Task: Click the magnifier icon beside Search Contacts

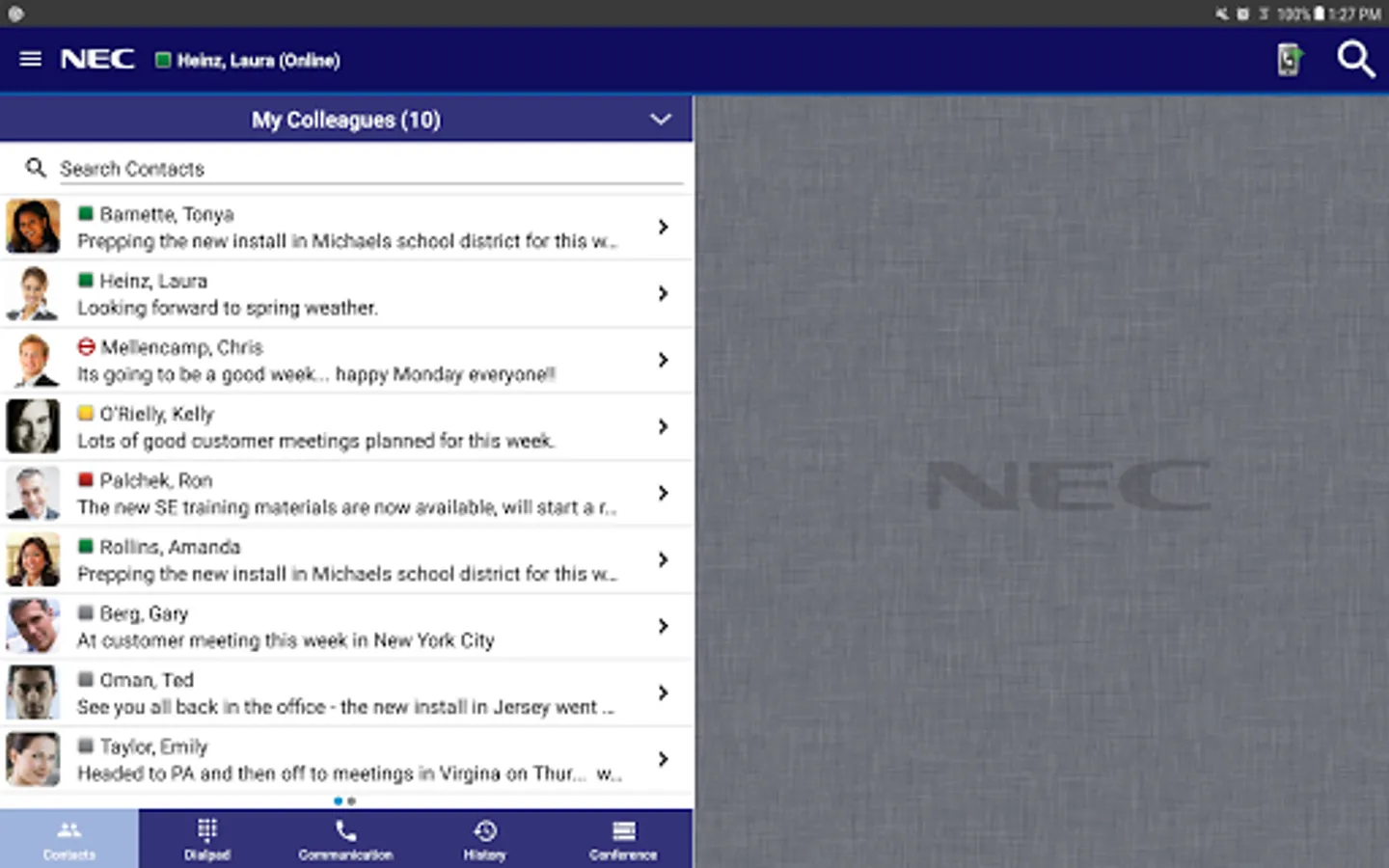Action: (x=36, y=169)
